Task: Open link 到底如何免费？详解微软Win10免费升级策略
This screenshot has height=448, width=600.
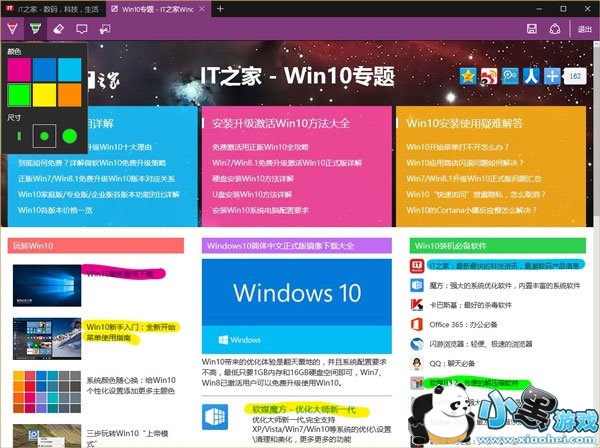Action: point(92,163)
